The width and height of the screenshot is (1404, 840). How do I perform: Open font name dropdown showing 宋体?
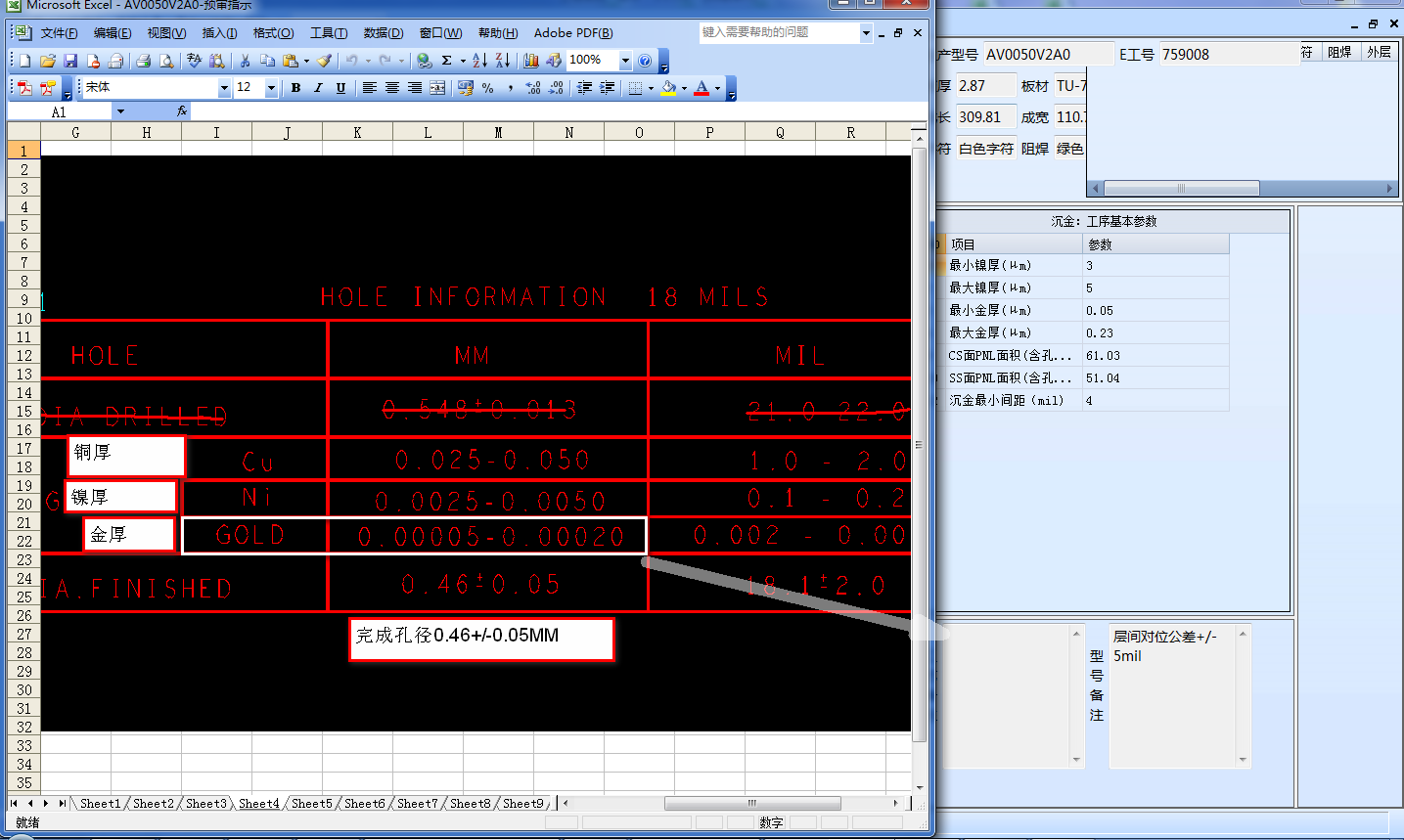coord(224,88)
